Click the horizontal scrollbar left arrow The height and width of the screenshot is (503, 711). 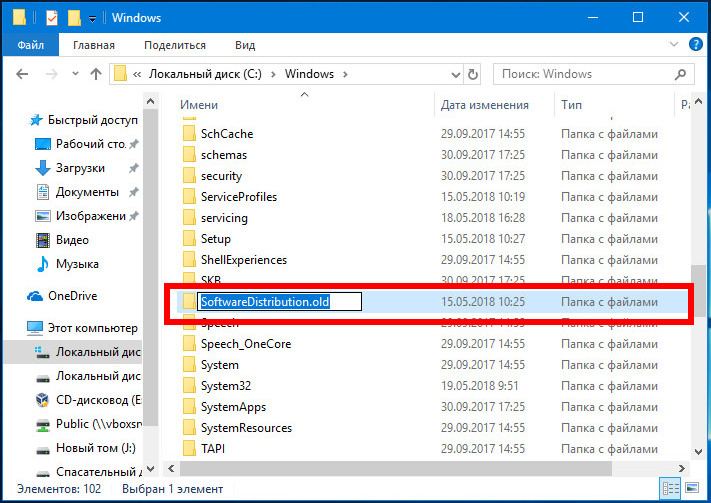click(171, 468)
